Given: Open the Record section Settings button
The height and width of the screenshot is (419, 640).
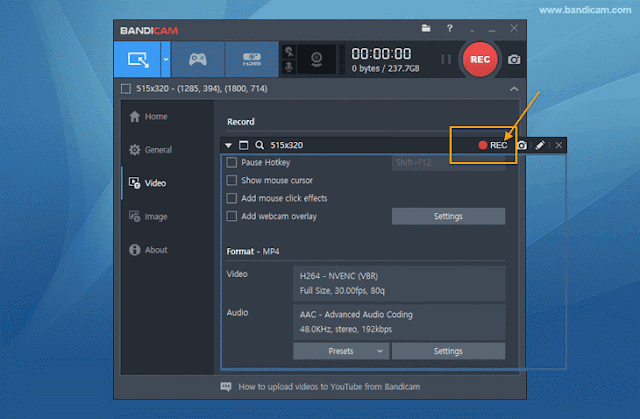Looking at the screenshot, I should [x=448, y=216].
